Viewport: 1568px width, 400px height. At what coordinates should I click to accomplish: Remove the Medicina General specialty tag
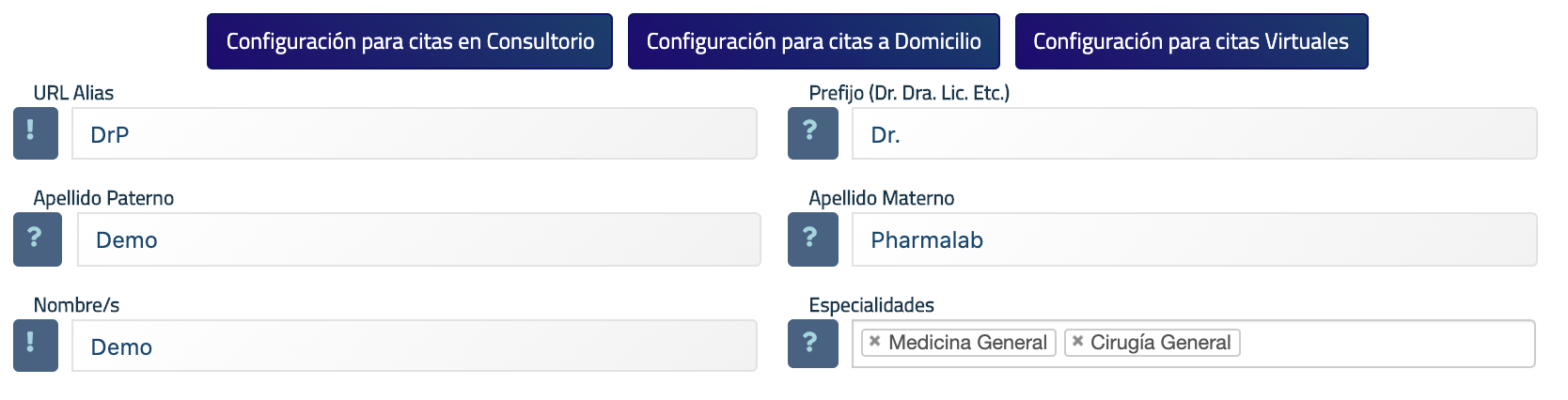(x=874, y=342)
